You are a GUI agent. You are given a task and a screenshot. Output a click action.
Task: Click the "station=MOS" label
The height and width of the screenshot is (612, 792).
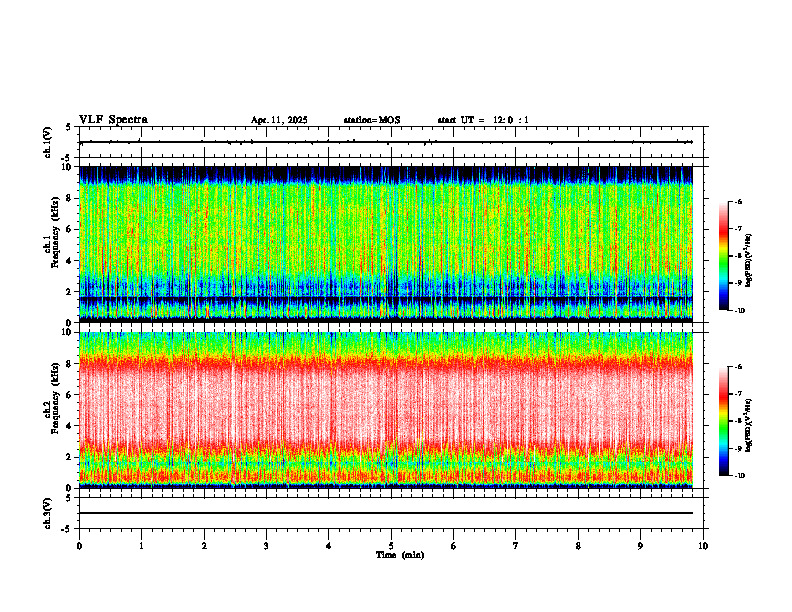coord(372,120)
